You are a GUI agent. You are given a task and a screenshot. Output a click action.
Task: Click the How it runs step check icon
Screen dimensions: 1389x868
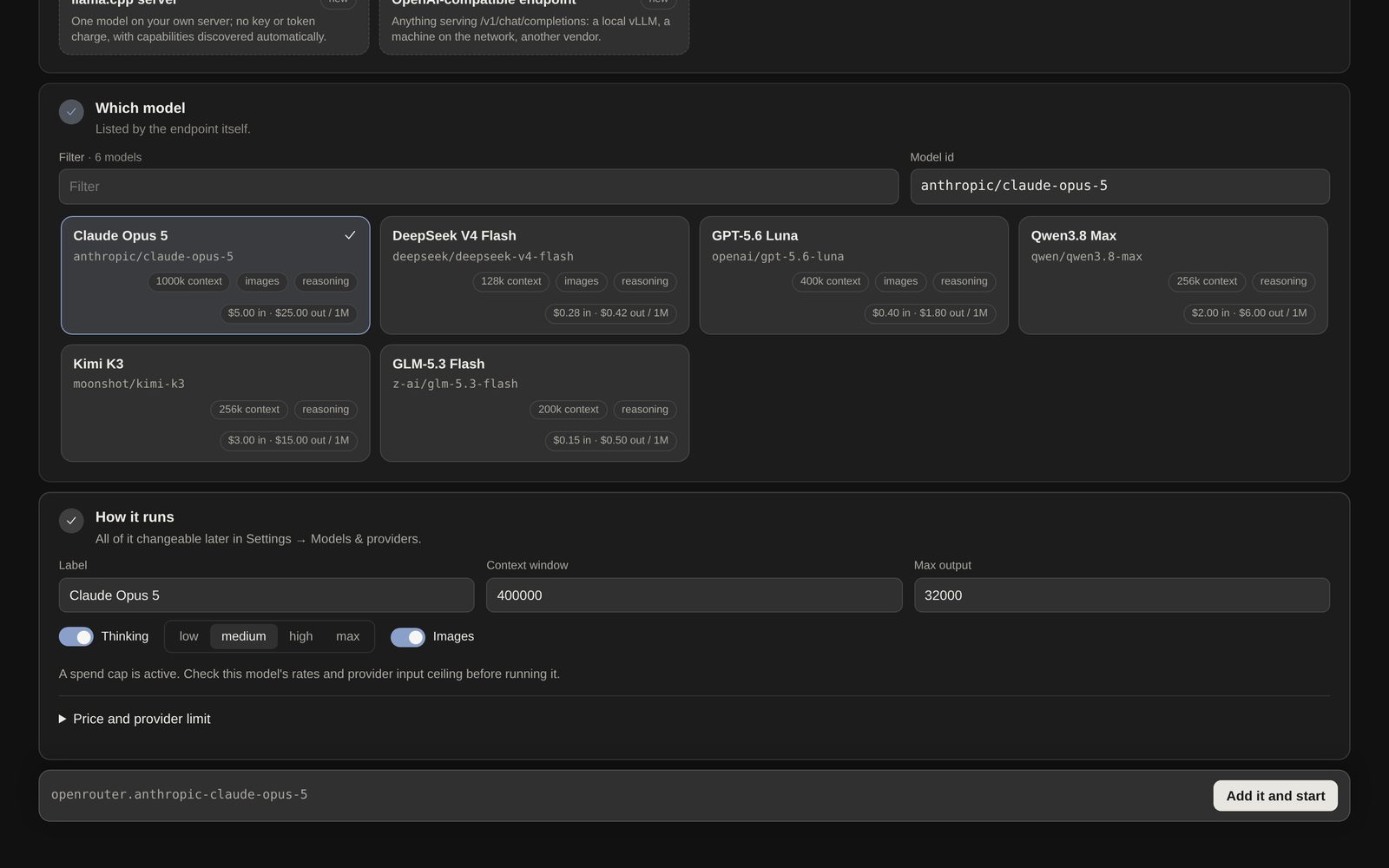(x=71, y=521)
